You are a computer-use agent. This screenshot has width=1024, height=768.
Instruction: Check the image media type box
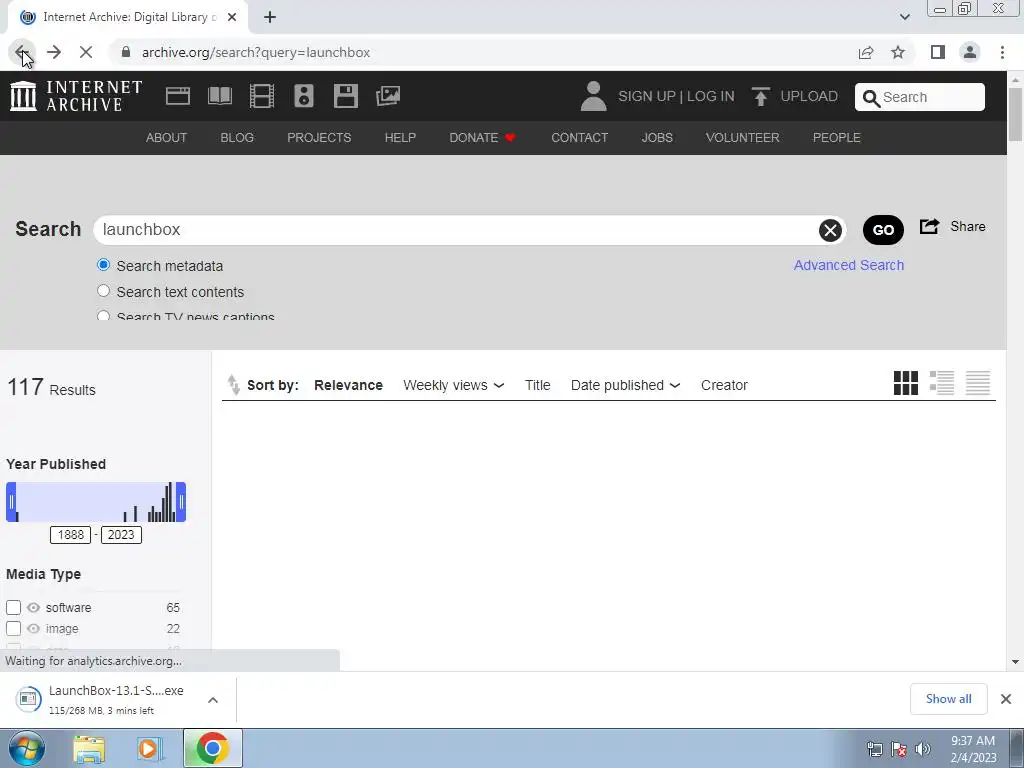[x=13, y=628]
